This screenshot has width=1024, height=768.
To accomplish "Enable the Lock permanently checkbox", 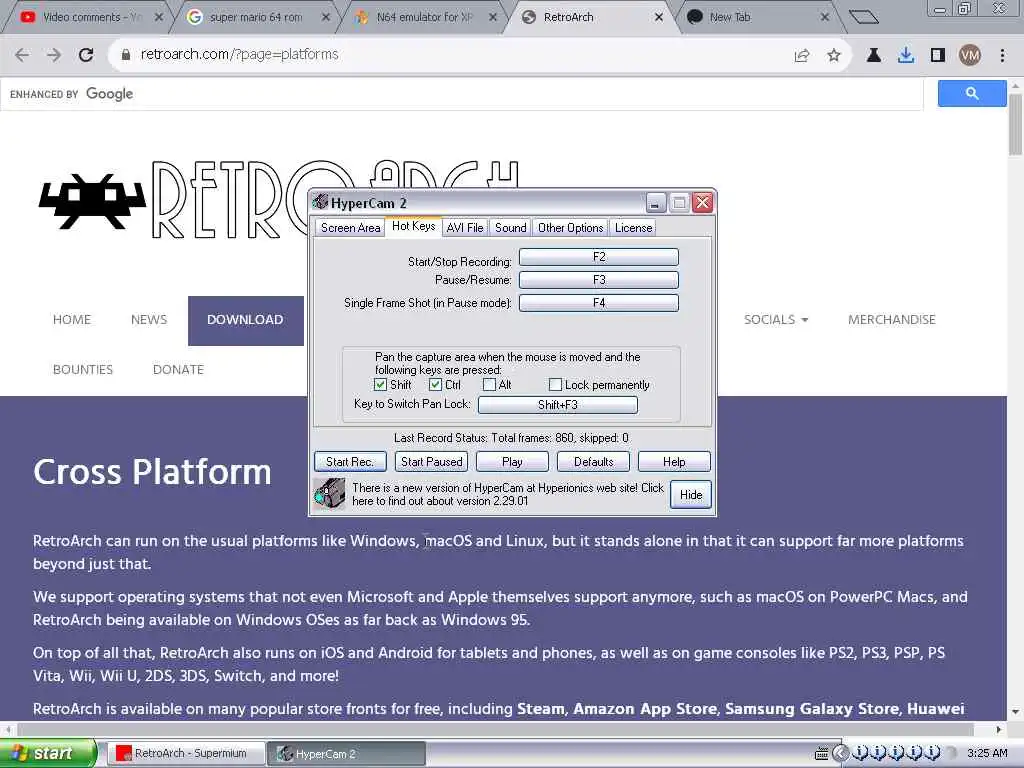I will click(555, 385).
